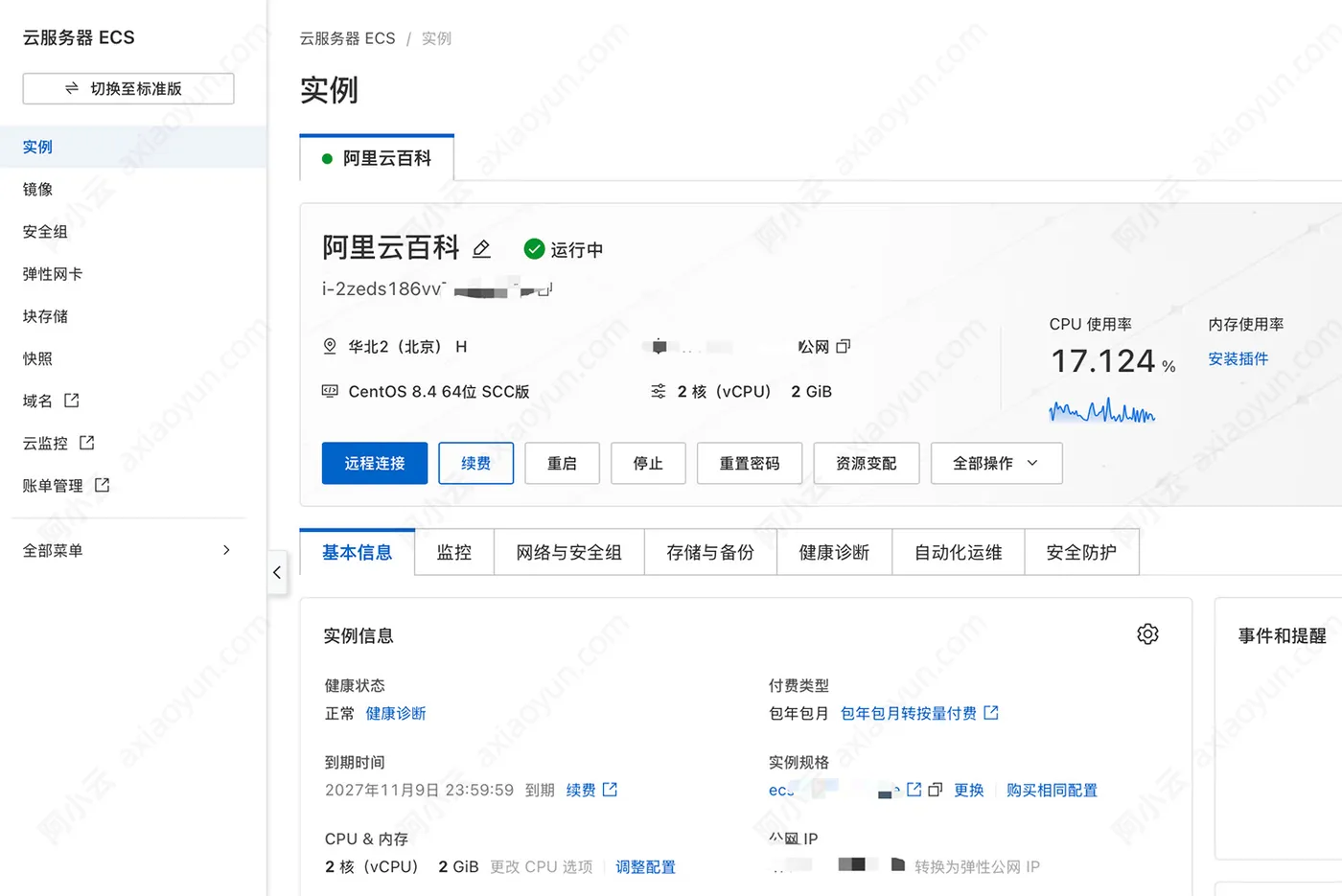Image resolution: width=1342 pixels, height=896 pixels.
Task: Expand 全部菜单 chevron
Action: tap(226, 550)
